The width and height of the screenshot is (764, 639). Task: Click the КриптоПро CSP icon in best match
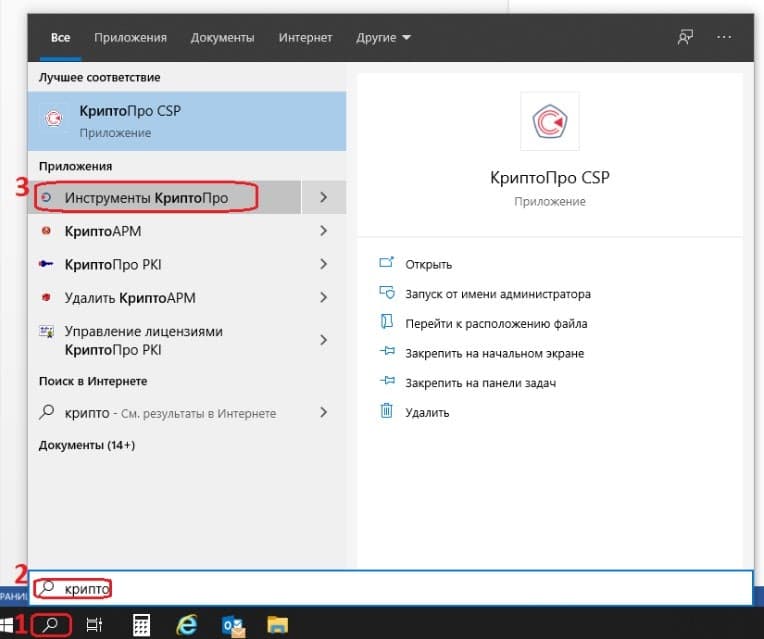click(54, 118)
